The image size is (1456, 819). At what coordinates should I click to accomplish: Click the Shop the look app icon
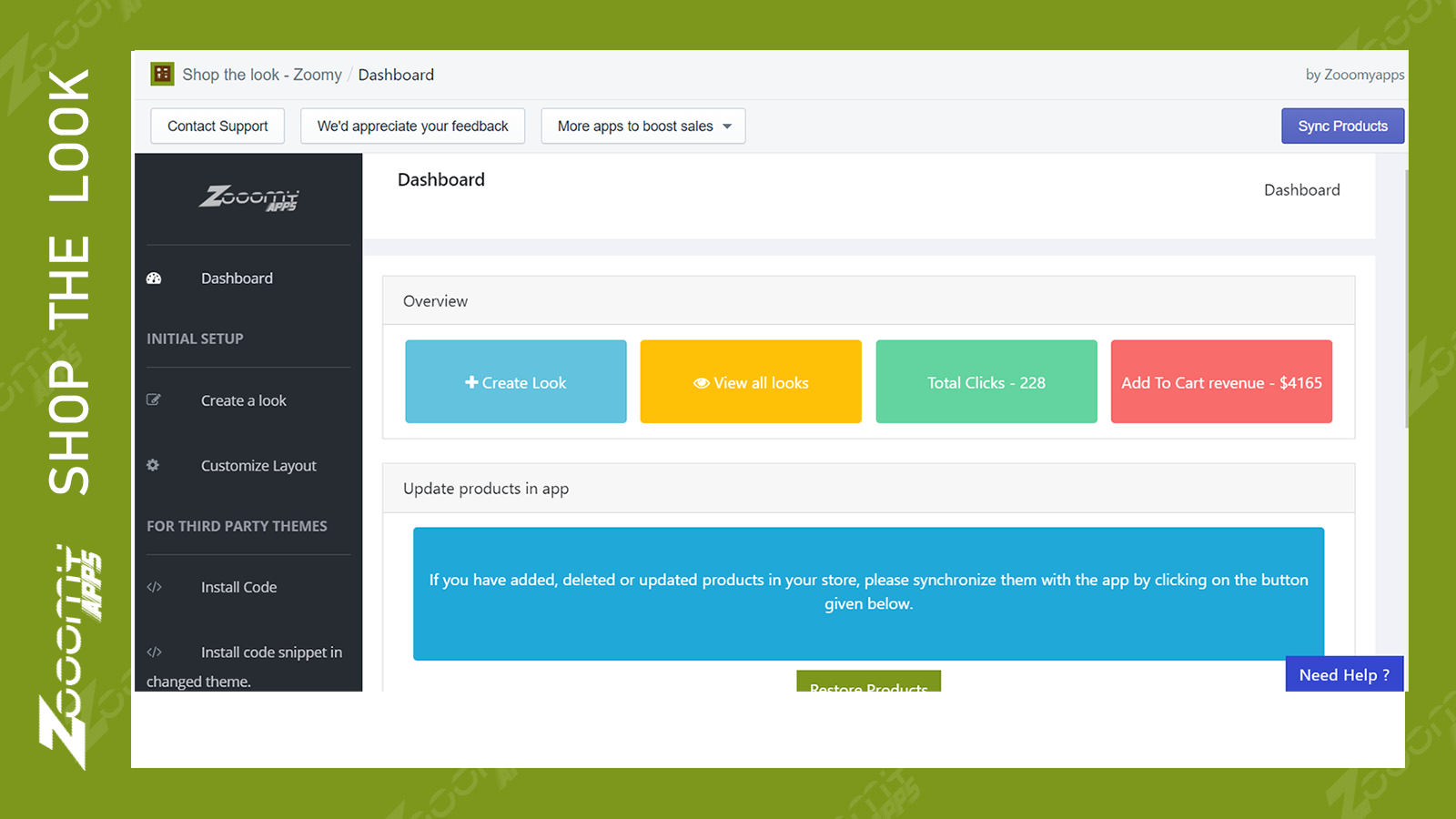click(162, 74)
